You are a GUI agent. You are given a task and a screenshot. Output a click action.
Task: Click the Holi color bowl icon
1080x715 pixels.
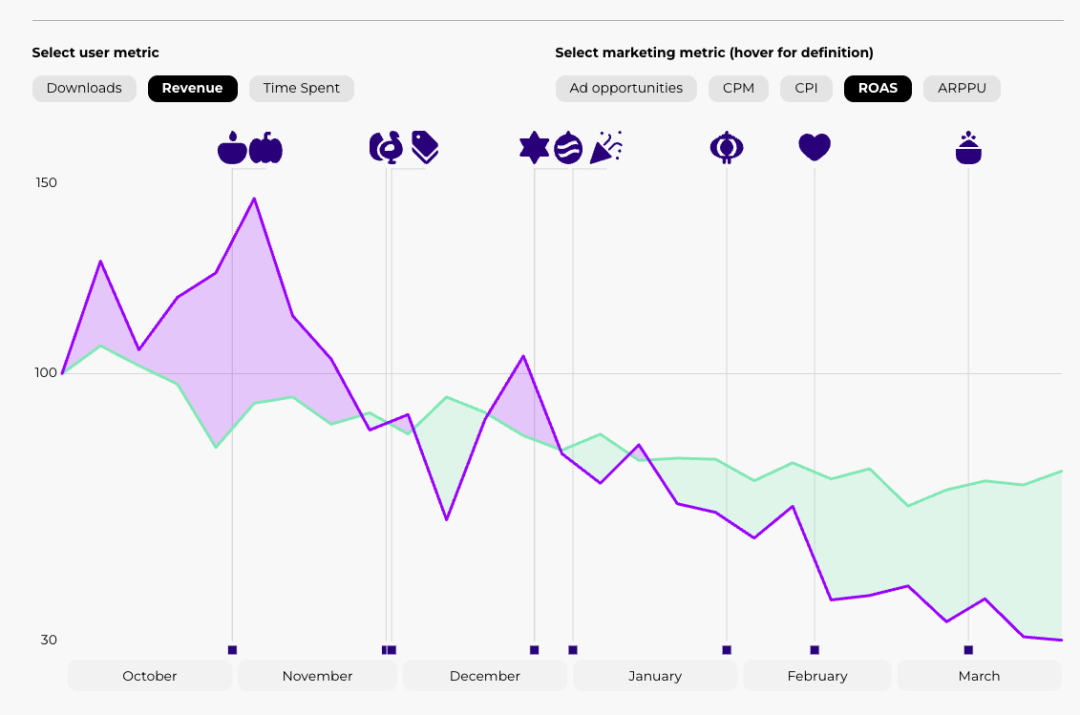(968, 147)
